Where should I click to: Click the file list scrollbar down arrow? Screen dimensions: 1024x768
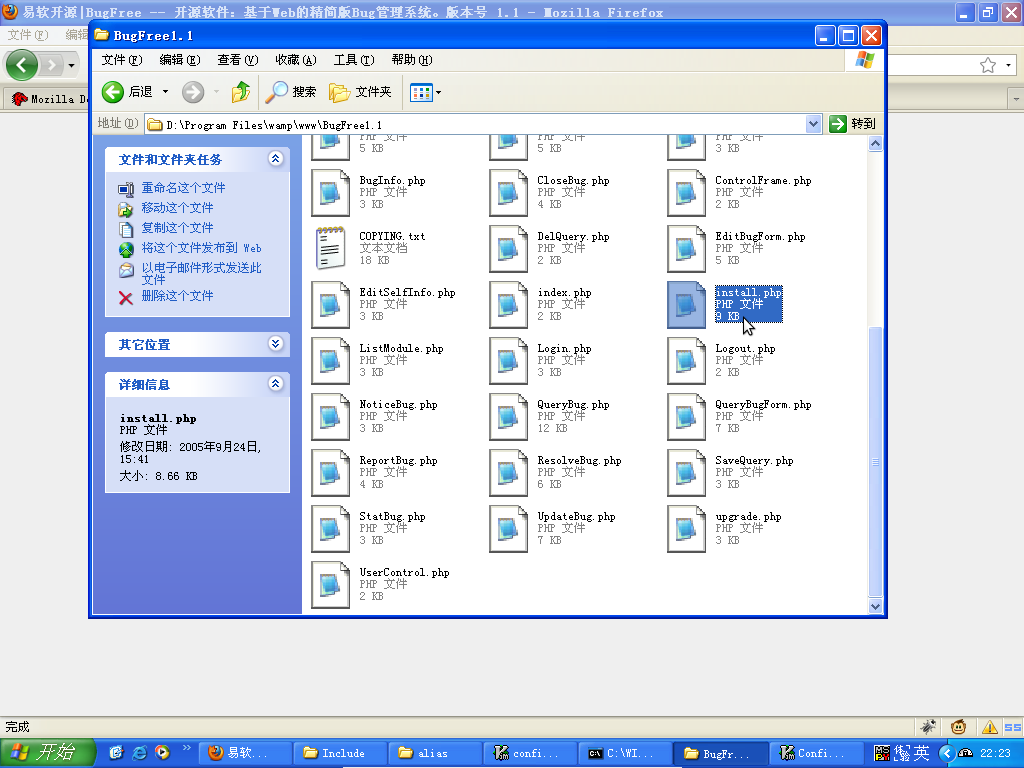[875, 607]
